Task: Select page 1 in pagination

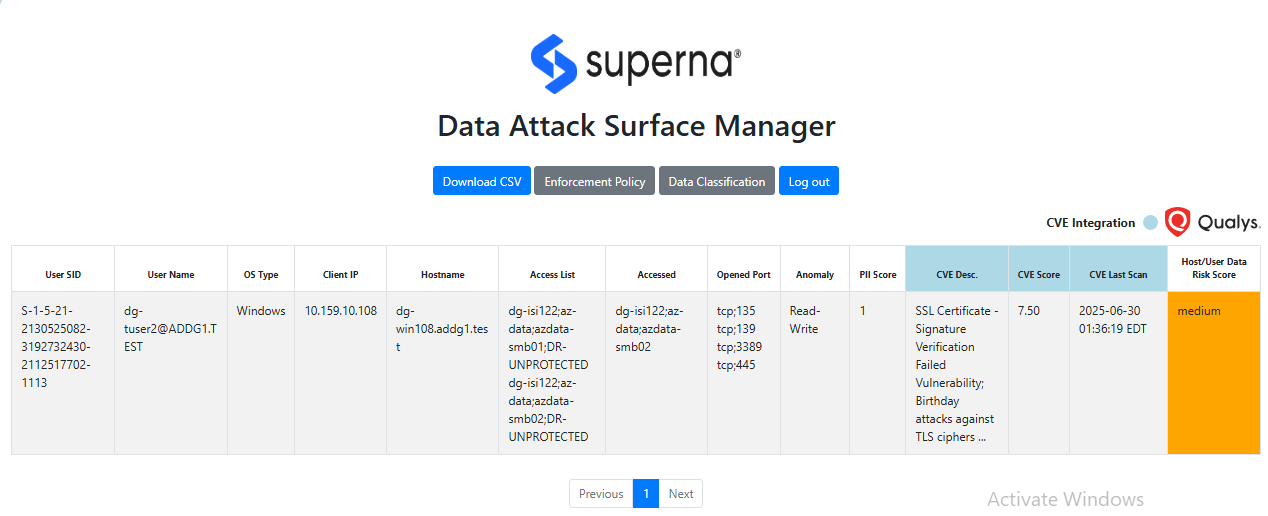Action: point(646,494)
